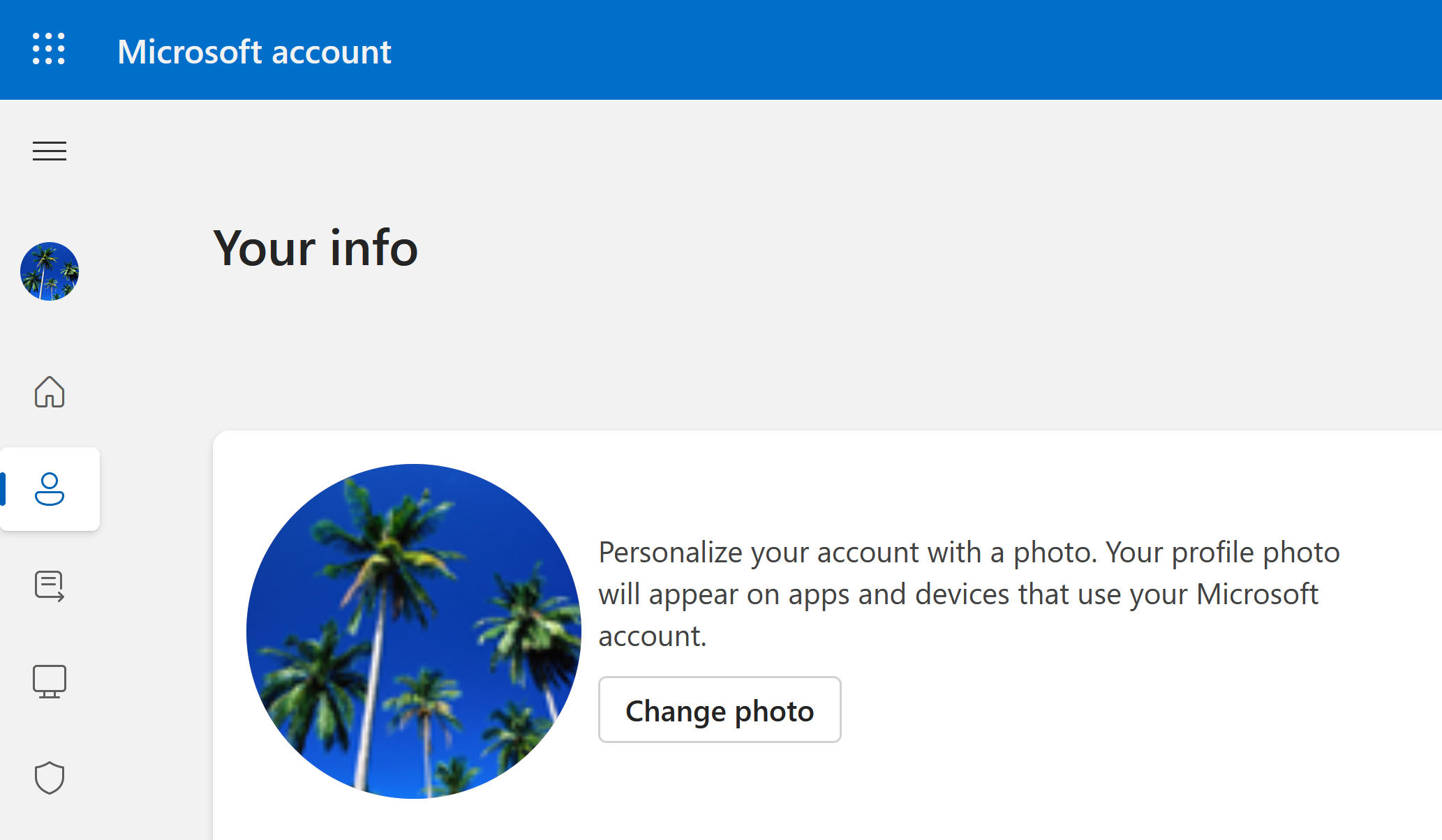
Task: Select the Devices item in left navigation
Action: [x=50, y=682]
